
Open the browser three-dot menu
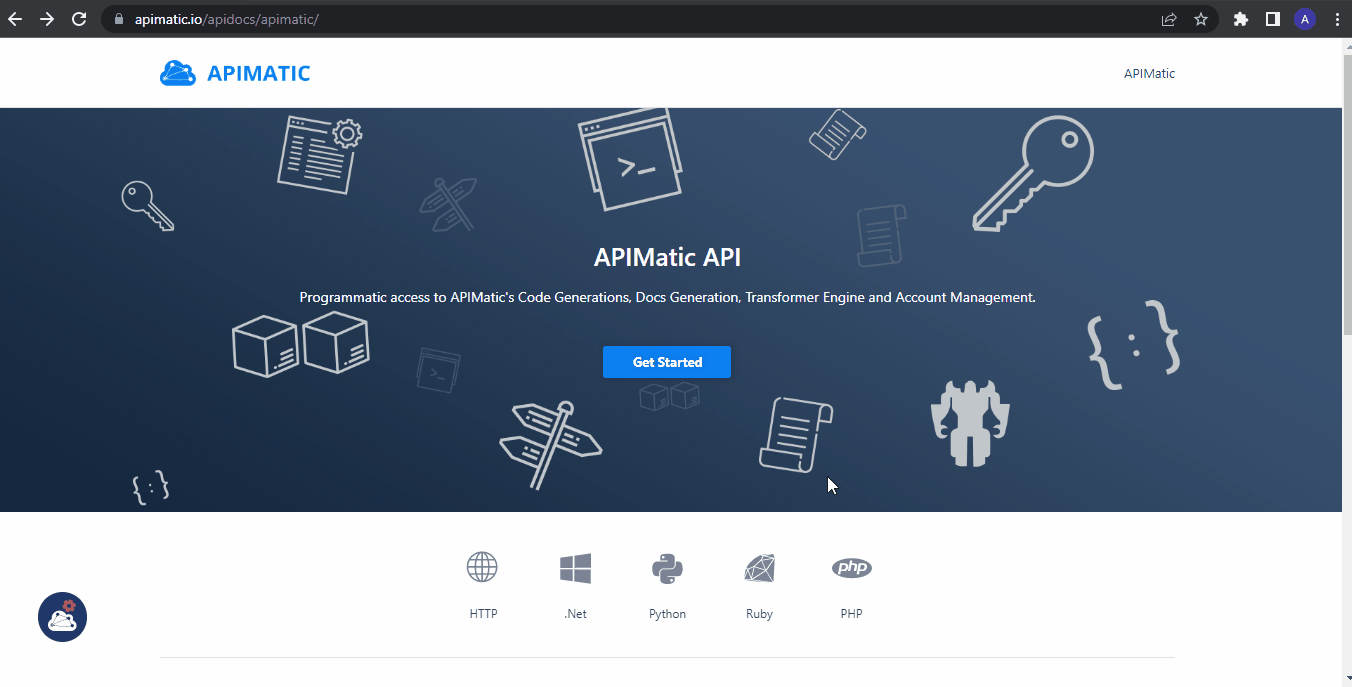pyautogui.click(x=1337, y=18)
